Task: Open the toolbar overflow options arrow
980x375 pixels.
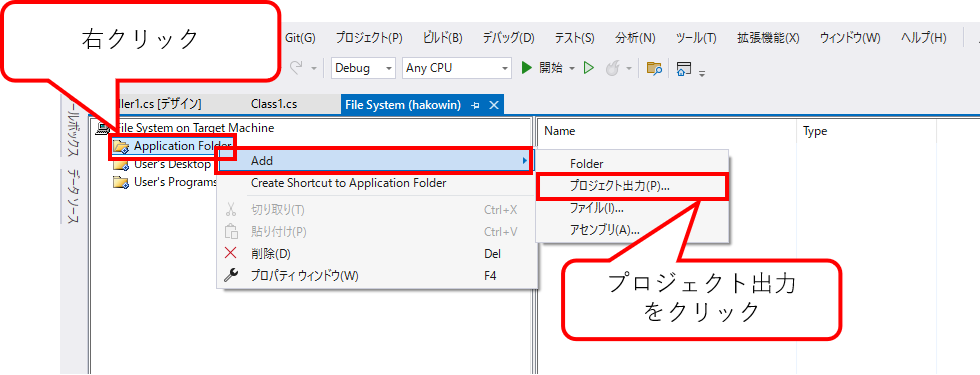Action: coord(702,74)
